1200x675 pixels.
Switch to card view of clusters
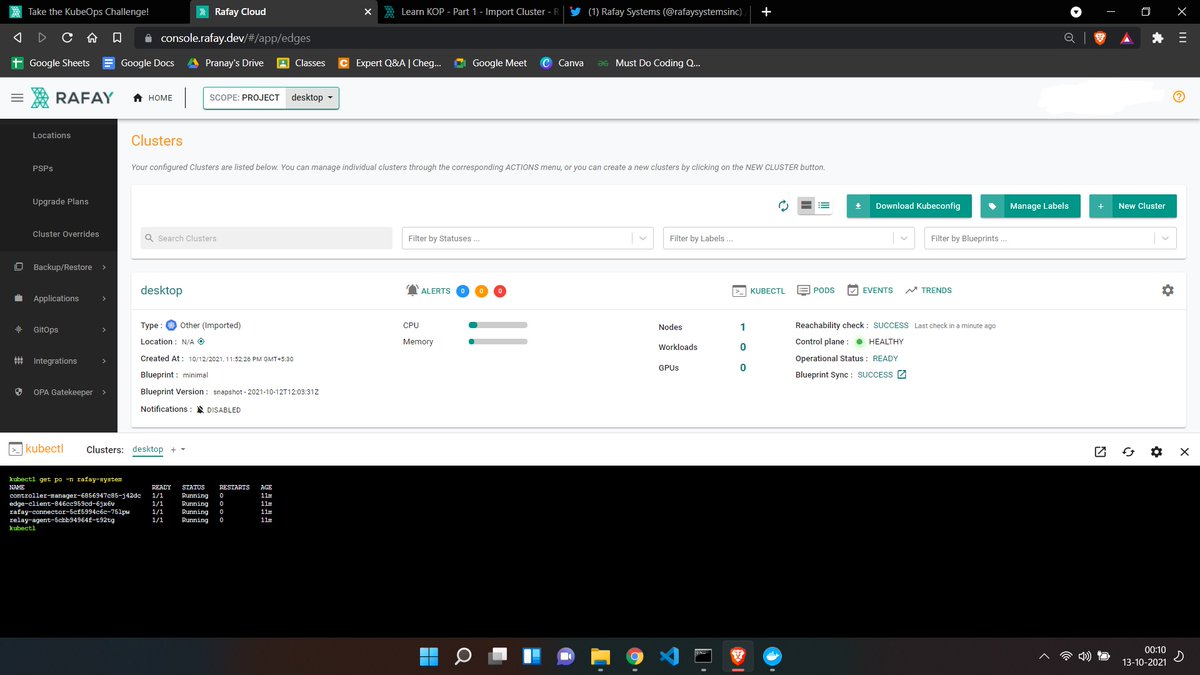pos(806,206)
